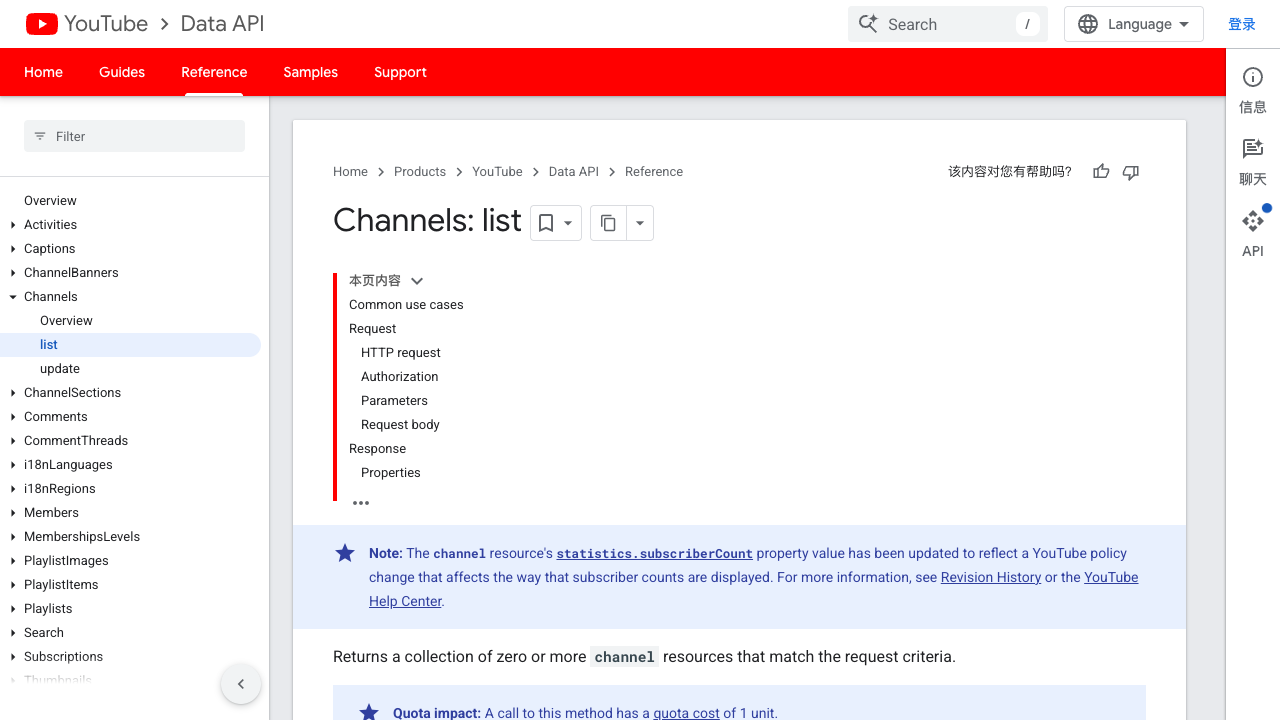1280x720 pixels.
Task: Click Home in the page breadcrumb
Action: 350,172
